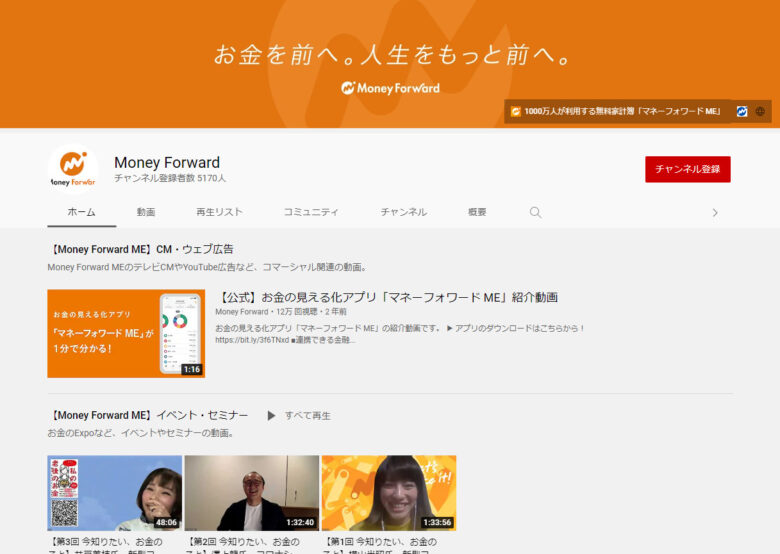Open the チャンネル tab

pos(403,212)
